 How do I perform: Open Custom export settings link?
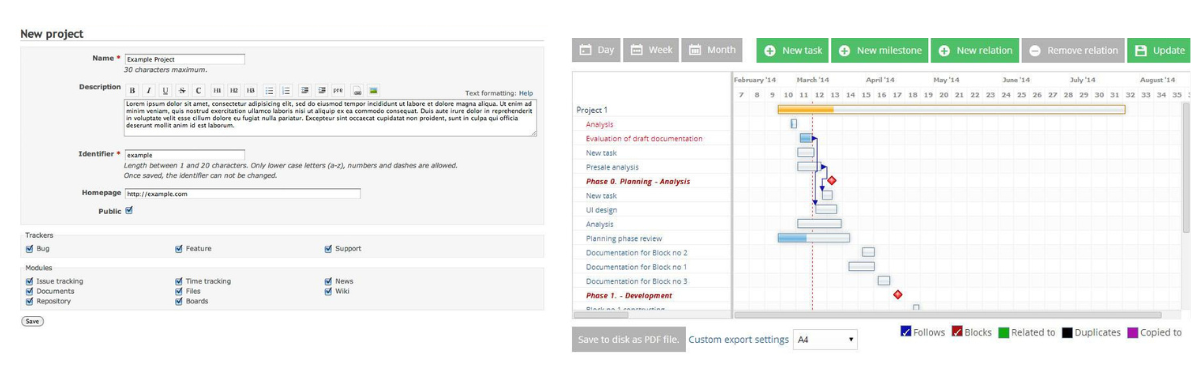click(x=738, y=340)
